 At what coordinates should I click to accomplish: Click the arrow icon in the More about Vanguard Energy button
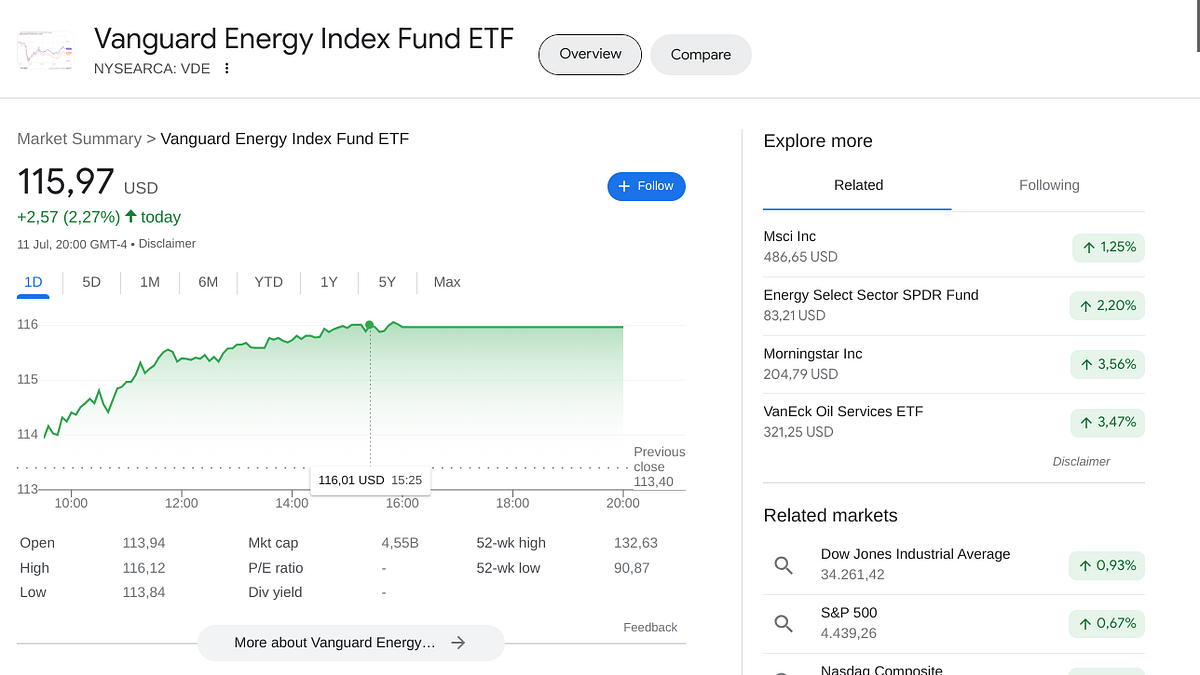pos(458,643)
